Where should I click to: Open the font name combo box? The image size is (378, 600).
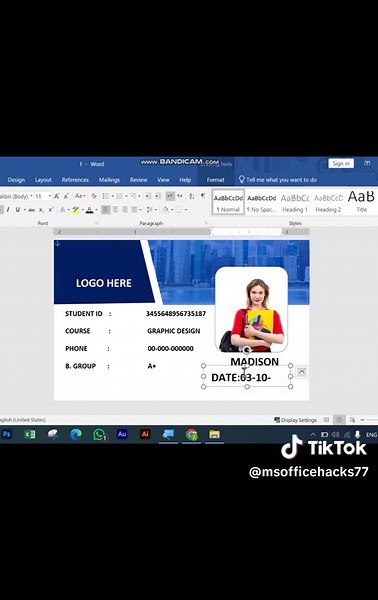tap(16, 196)
